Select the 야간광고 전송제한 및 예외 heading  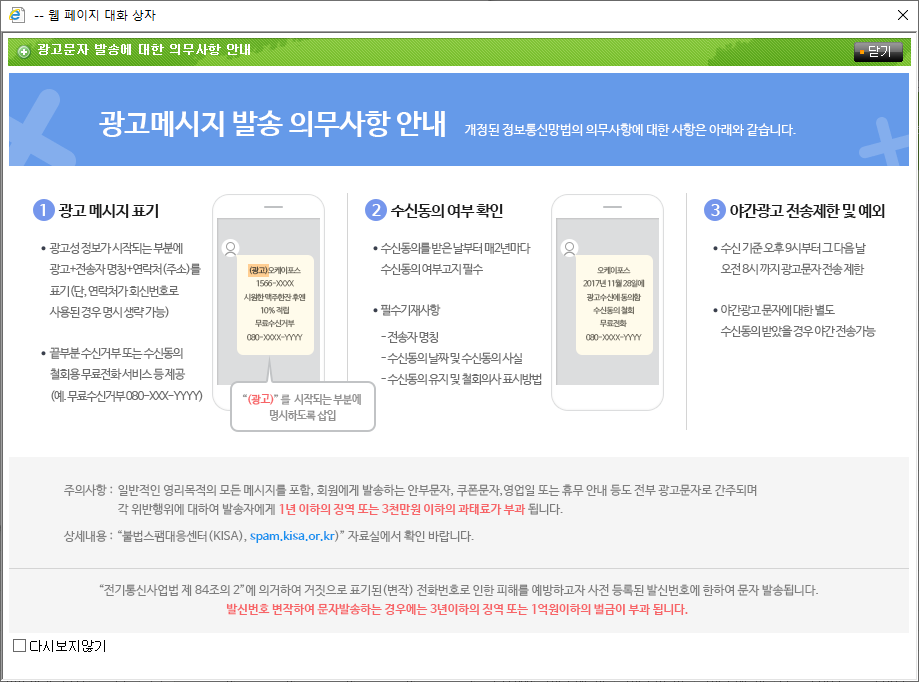point(807,211)
